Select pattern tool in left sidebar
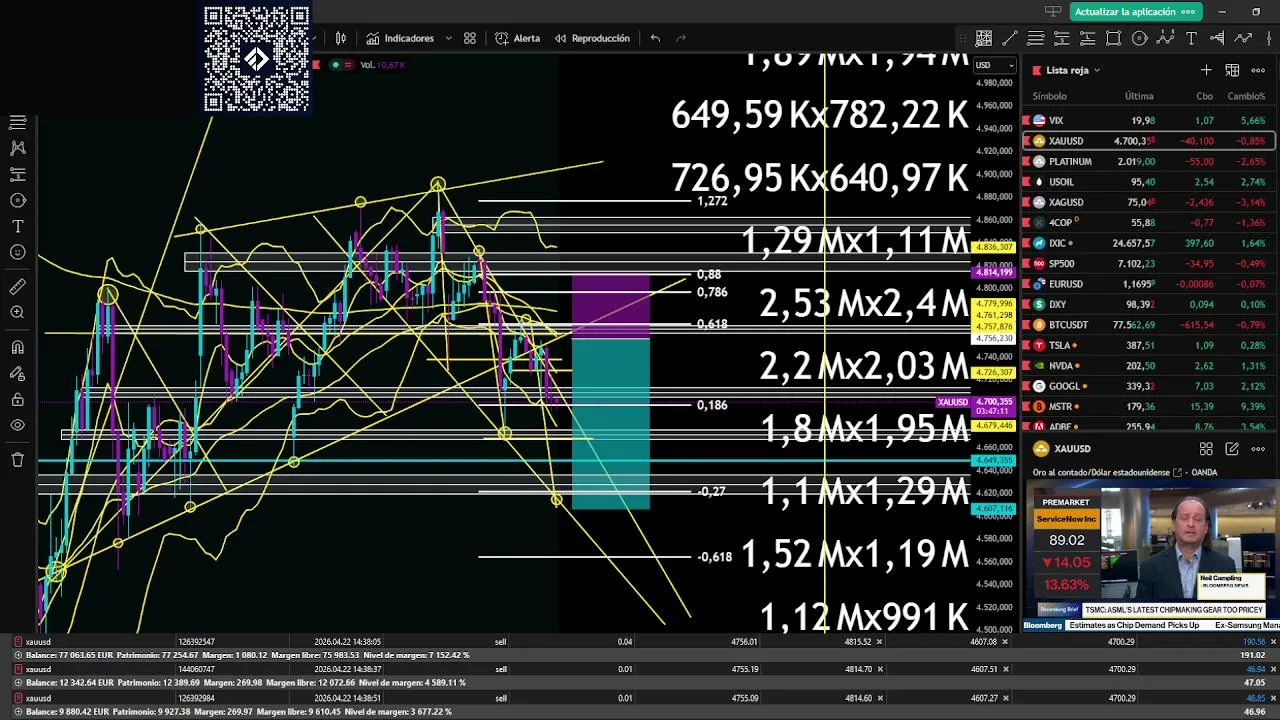Viewport: 1280px width, 720px height. [x=17, y=148]
